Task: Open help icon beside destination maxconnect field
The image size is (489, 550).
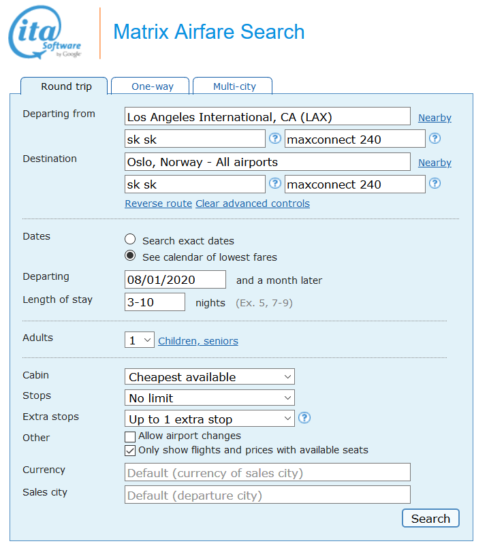Action: [435, 183]
